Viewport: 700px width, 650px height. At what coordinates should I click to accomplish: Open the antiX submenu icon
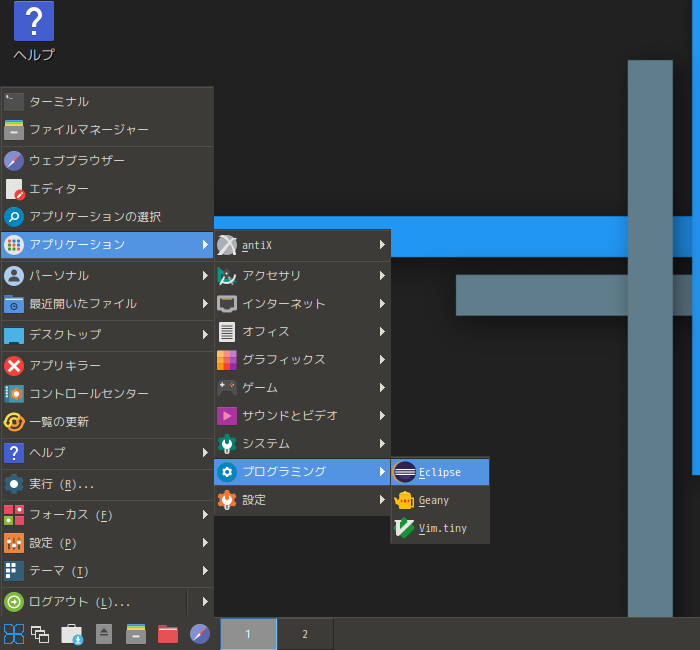227,245
